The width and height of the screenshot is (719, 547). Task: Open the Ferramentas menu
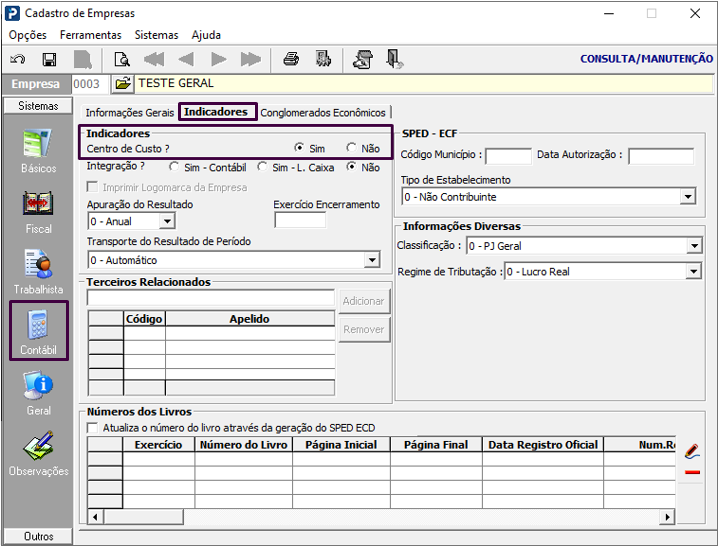point(90,35)
